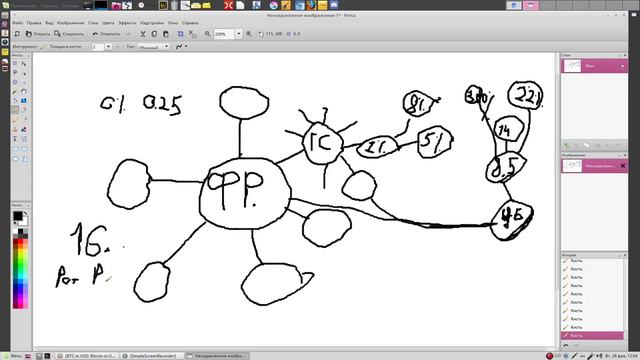Click the Сохранить button

point(69,34)
